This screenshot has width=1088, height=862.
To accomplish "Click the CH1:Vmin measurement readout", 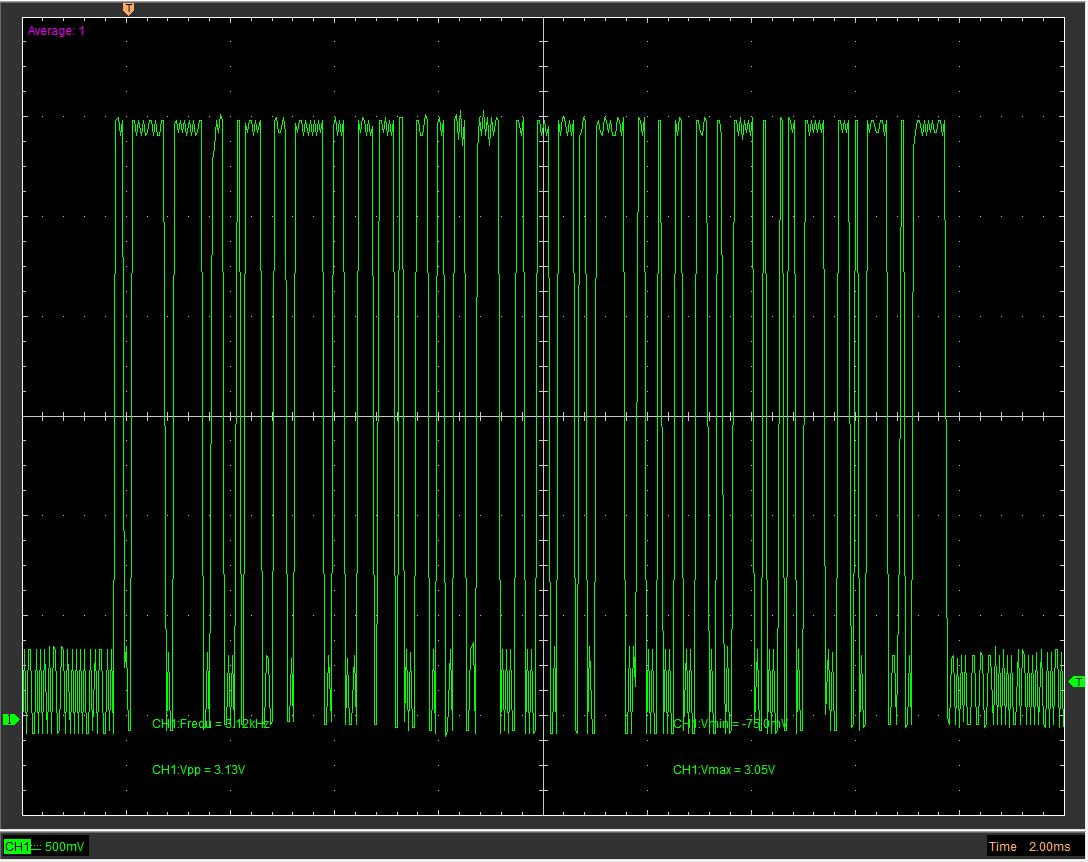I will (x=730, y=724).
